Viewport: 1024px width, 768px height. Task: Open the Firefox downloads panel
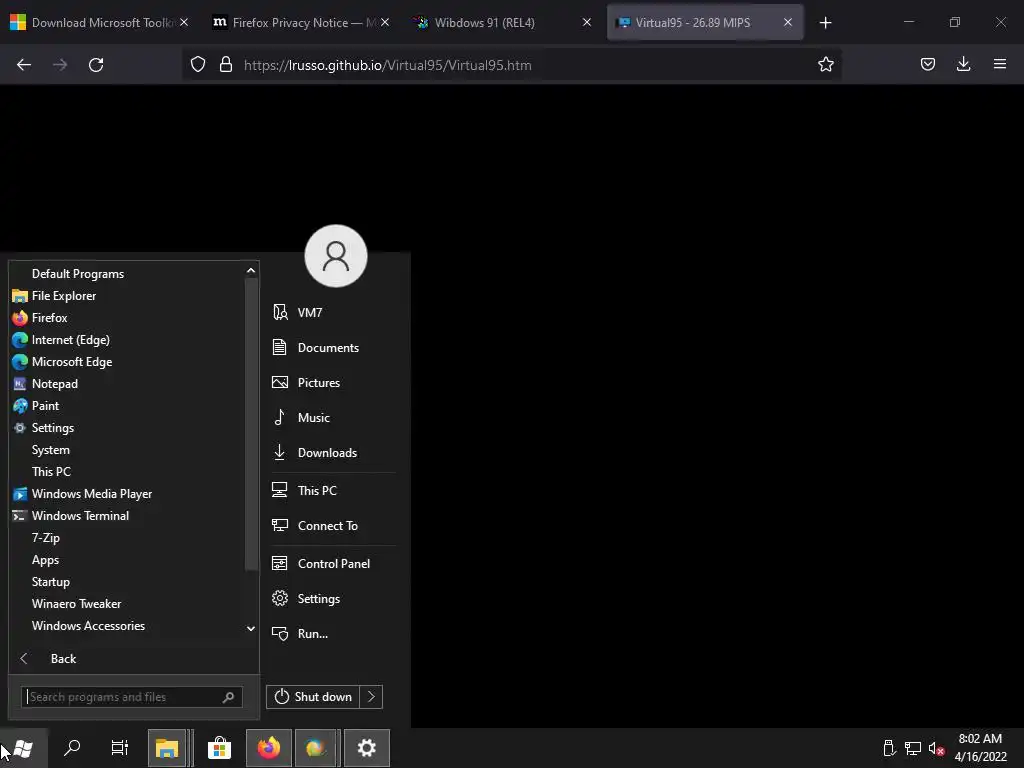pyautogui.click(x=963, y=64)
